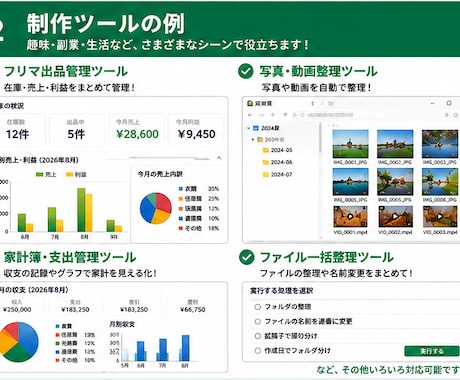Screen dimensions: 460x380
Task: Click the 在庫数 12件 card
Action: 22,130
